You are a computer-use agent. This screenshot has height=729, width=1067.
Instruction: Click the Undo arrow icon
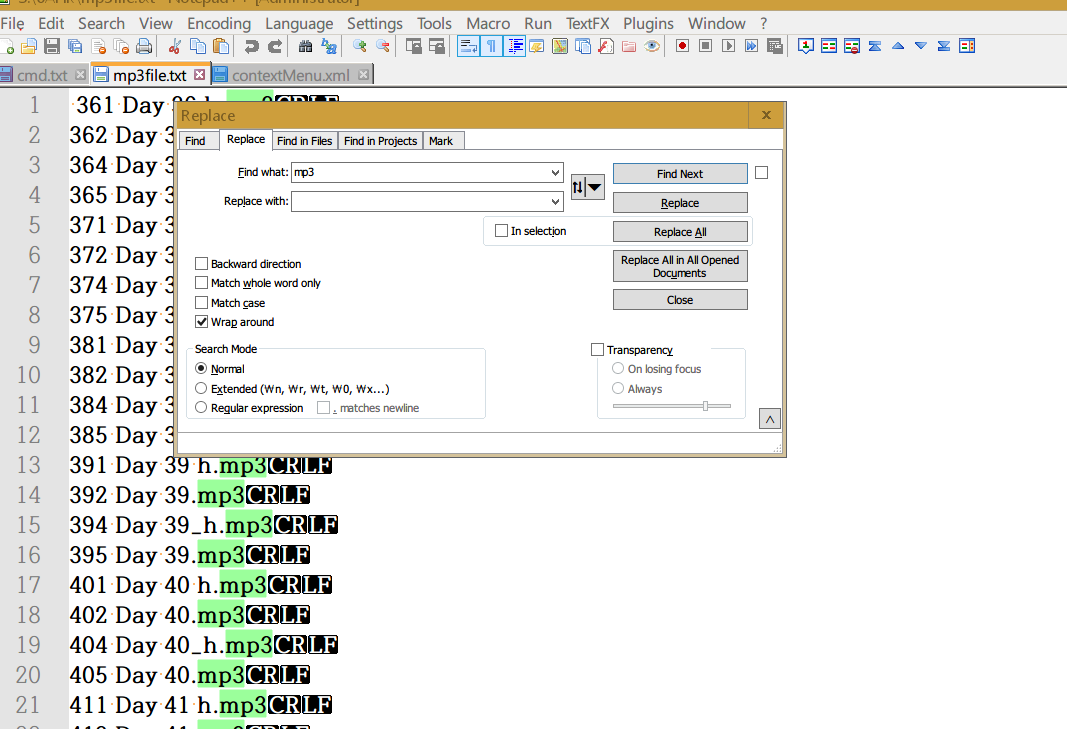point(252,46)
